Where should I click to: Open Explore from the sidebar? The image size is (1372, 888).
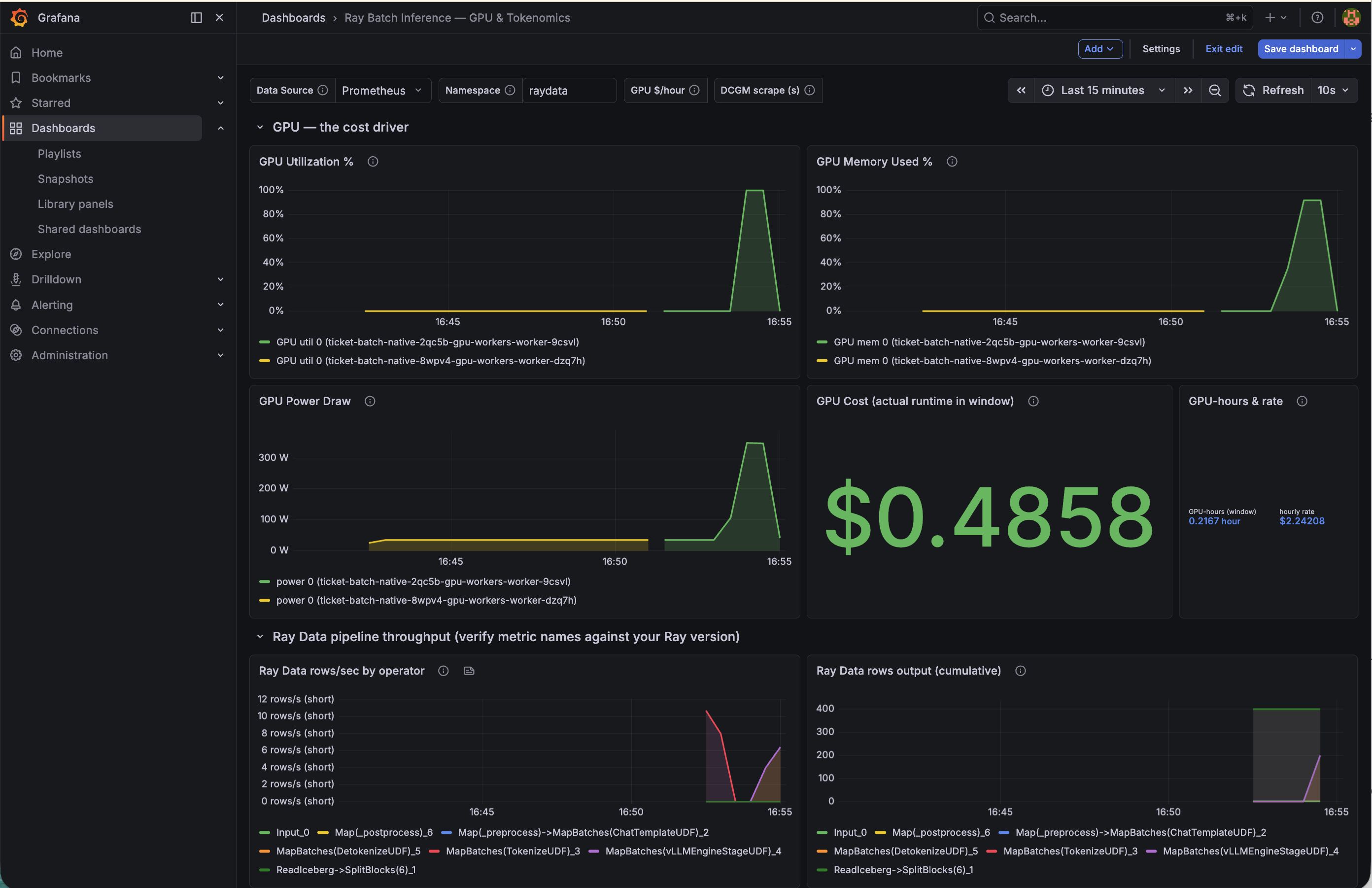[51, 254]
